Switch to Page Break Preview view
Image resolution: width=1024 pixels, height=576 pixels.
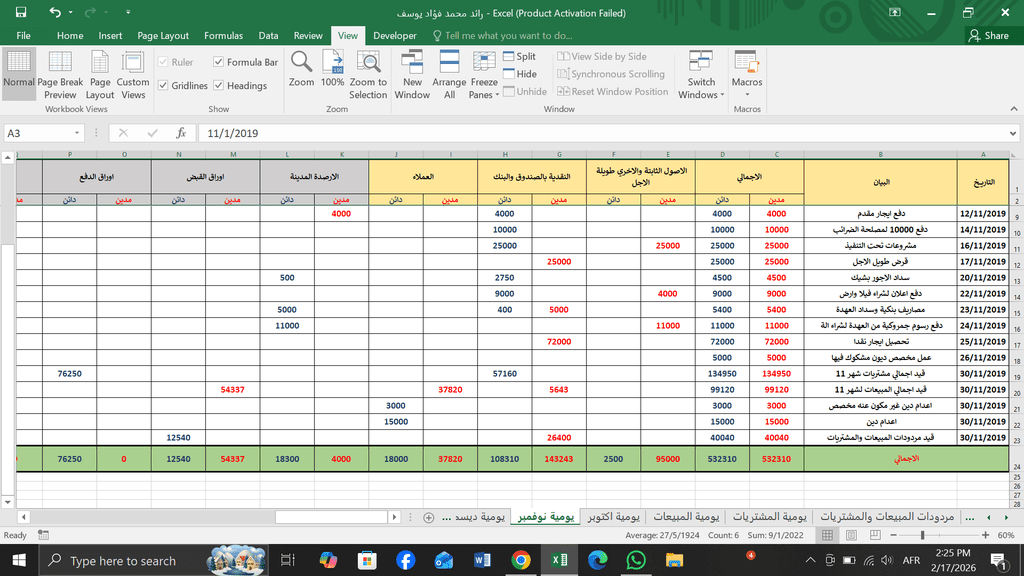60,74
